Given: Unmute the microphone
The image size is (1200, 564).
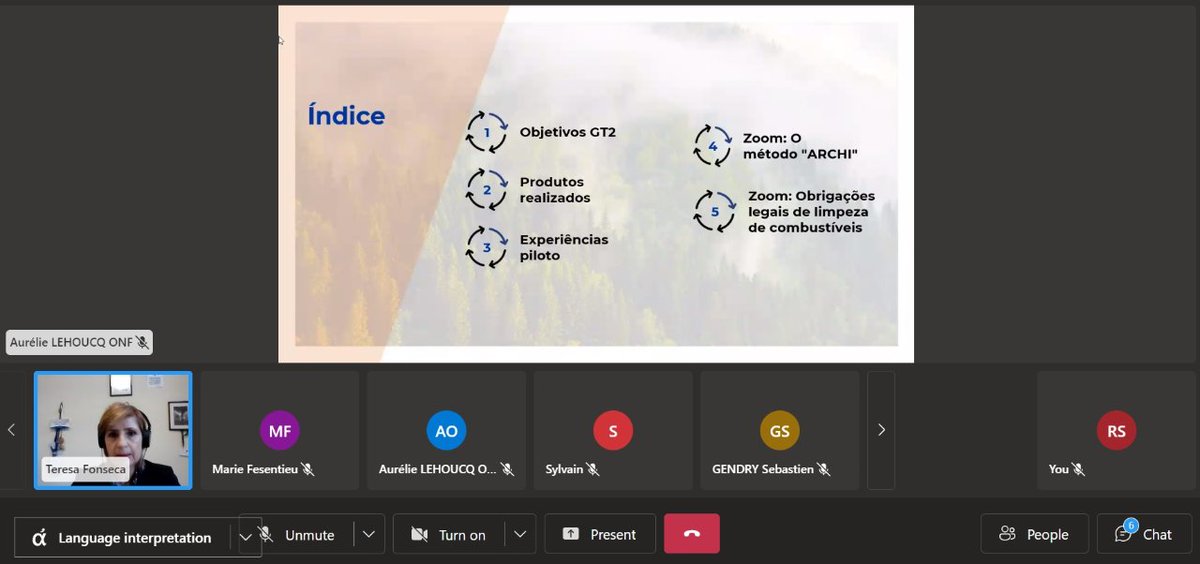Looking at the screenshot, I should (298, 535).
